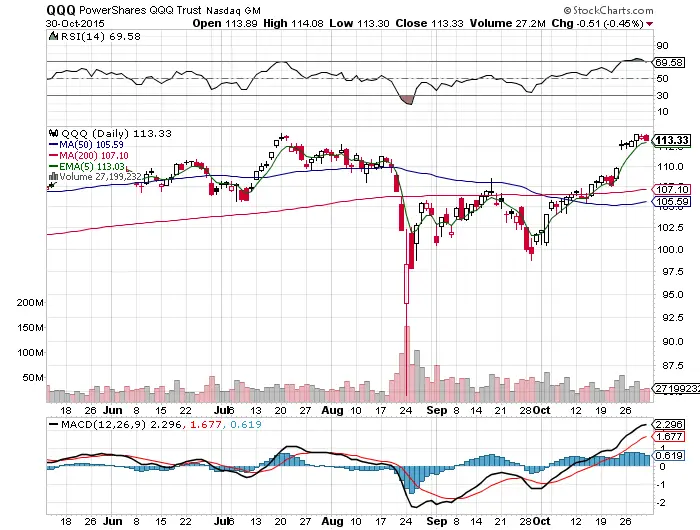Click the large QQQ ticker symbol heading
Screen dimensions: 700x530
(x=61, y=10)
